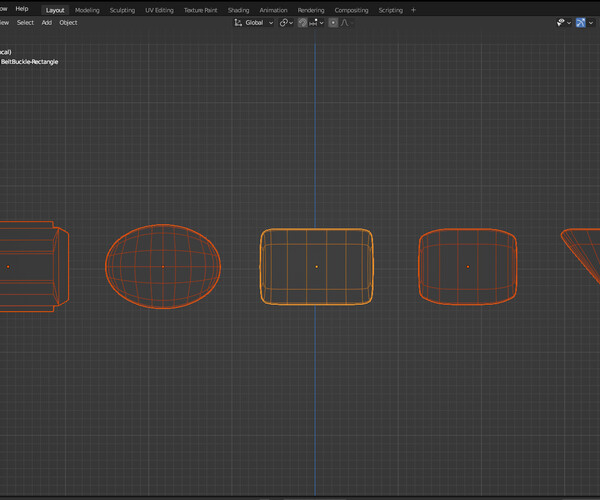This screenshot has height=500, width=600.
Task: Toggle the show gizmo button
Action: pyautogui.click(x=580, y=23)
